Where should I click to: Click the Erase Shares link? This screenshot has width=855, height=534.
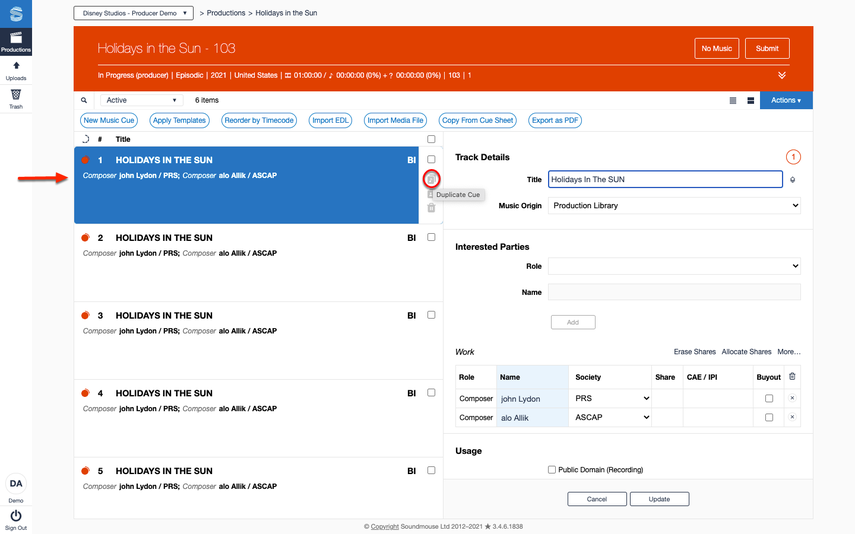click(x=695, y=352)
